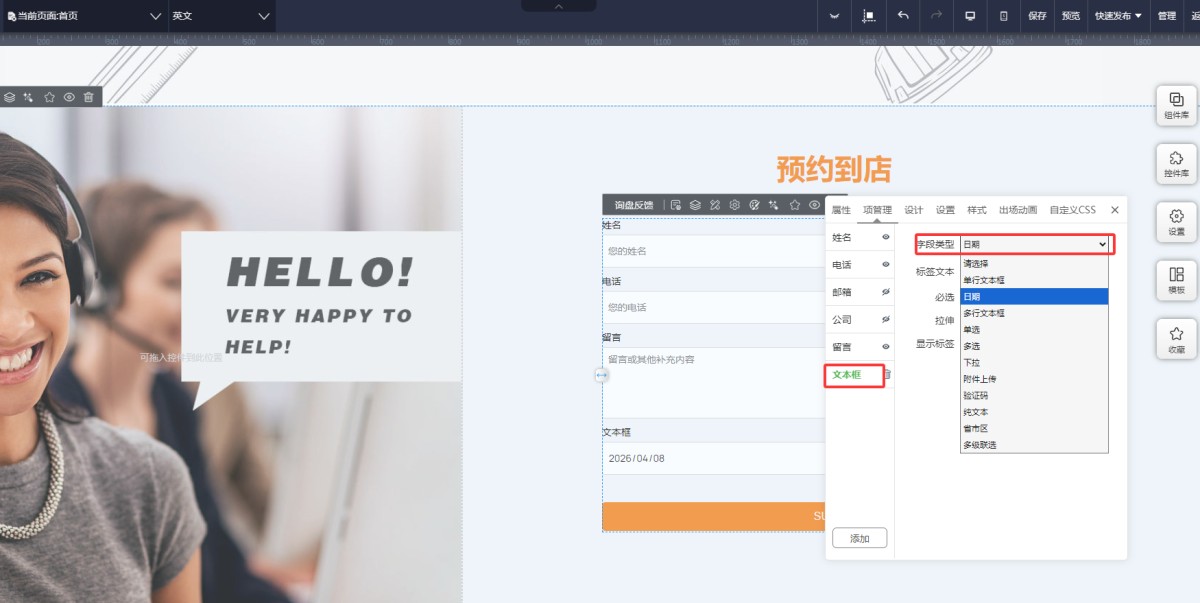Screen dimensions: 1200x603
Task: Click layers icon in 询盘反馈 toolbar
Action: [695, 205]
